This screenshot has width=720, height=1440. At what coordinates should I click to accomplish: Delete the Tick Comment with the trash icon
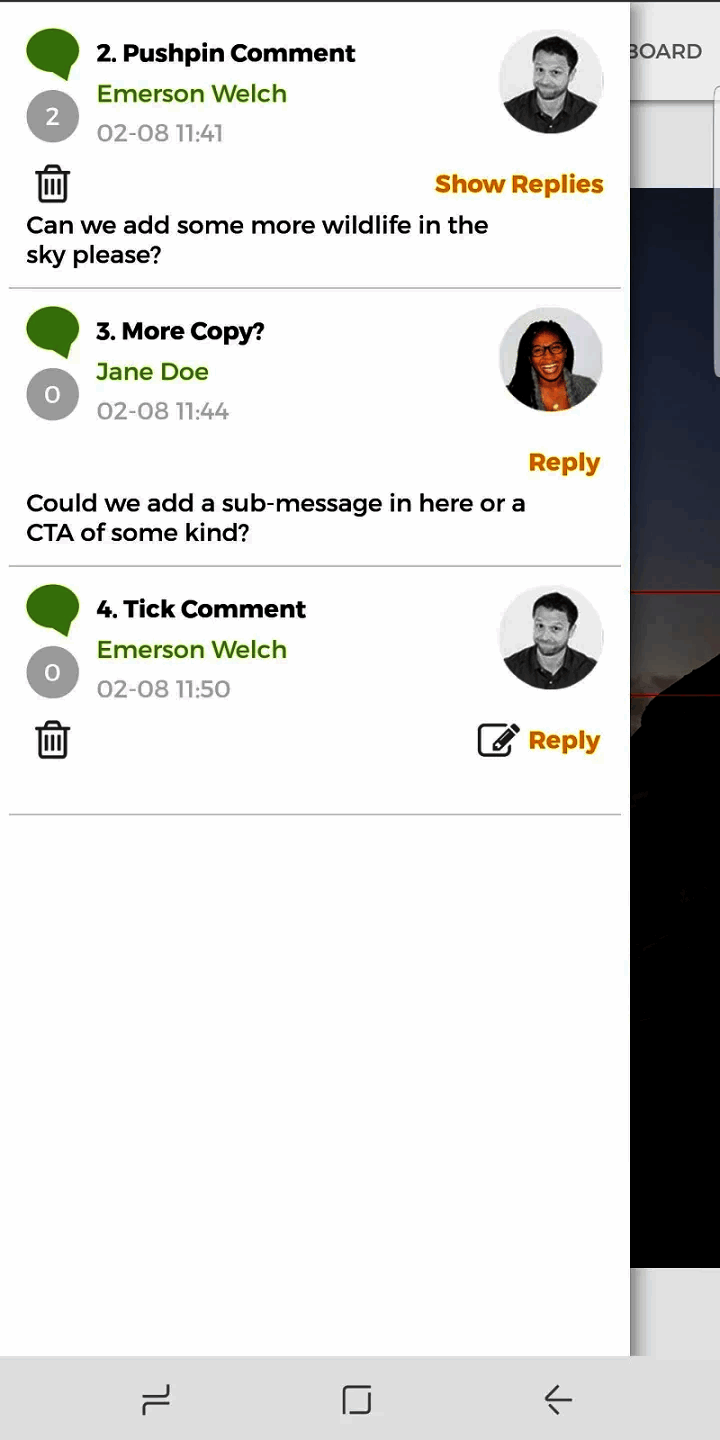tap(52, 740)
